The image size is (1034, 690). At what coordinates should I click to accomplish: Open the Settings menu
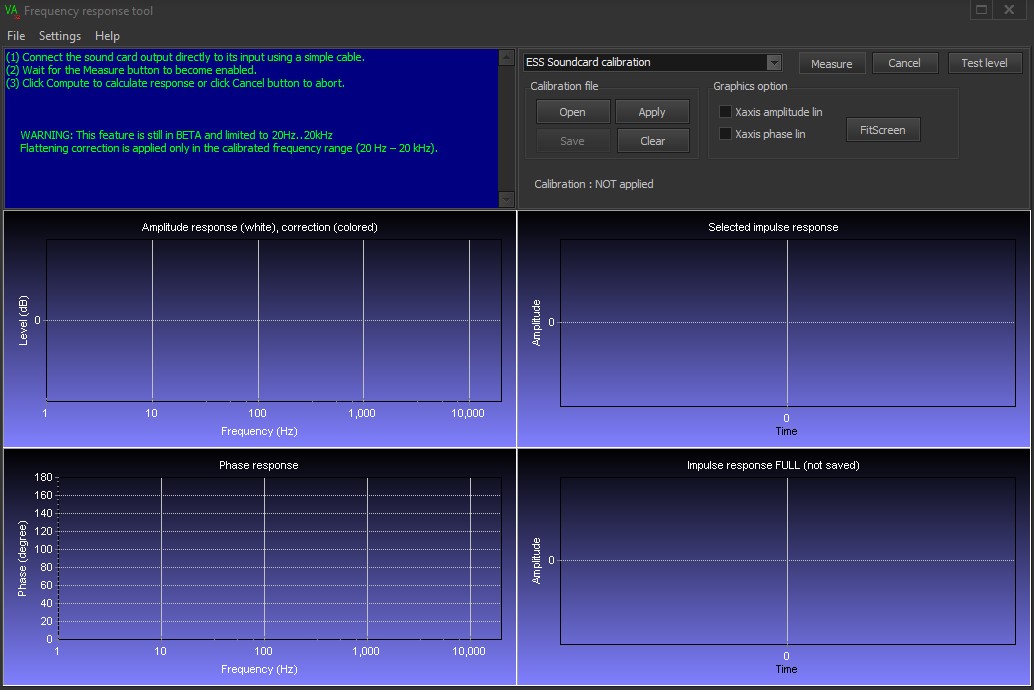click(60, 36)
